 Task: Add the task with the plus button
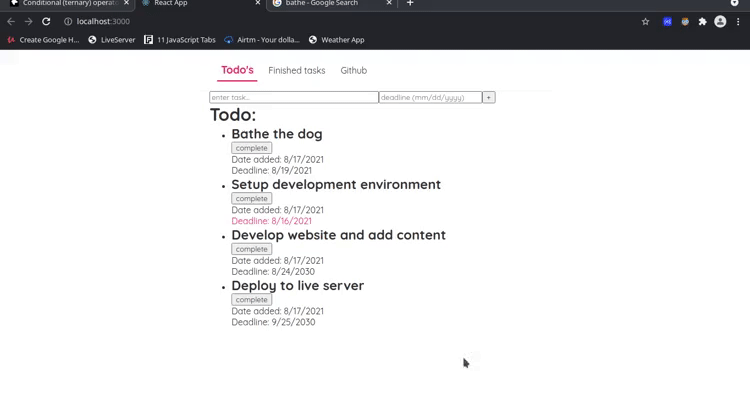click(x=488, y=97)
